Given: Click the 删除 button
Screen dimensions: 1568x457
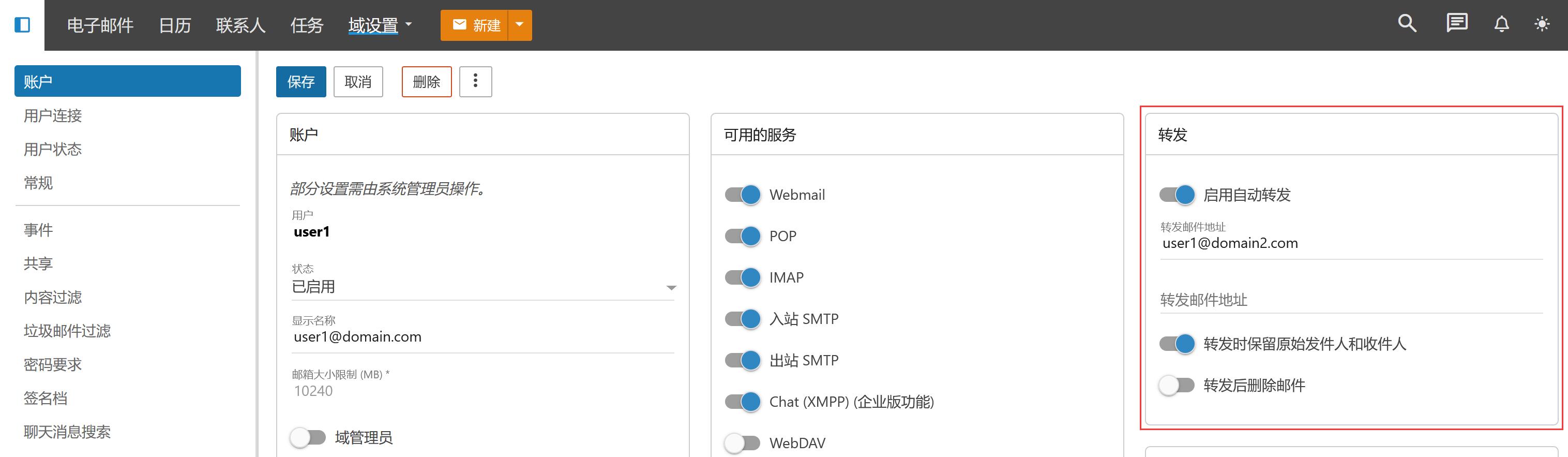Looking at the screenshot, I should (426, 82).
